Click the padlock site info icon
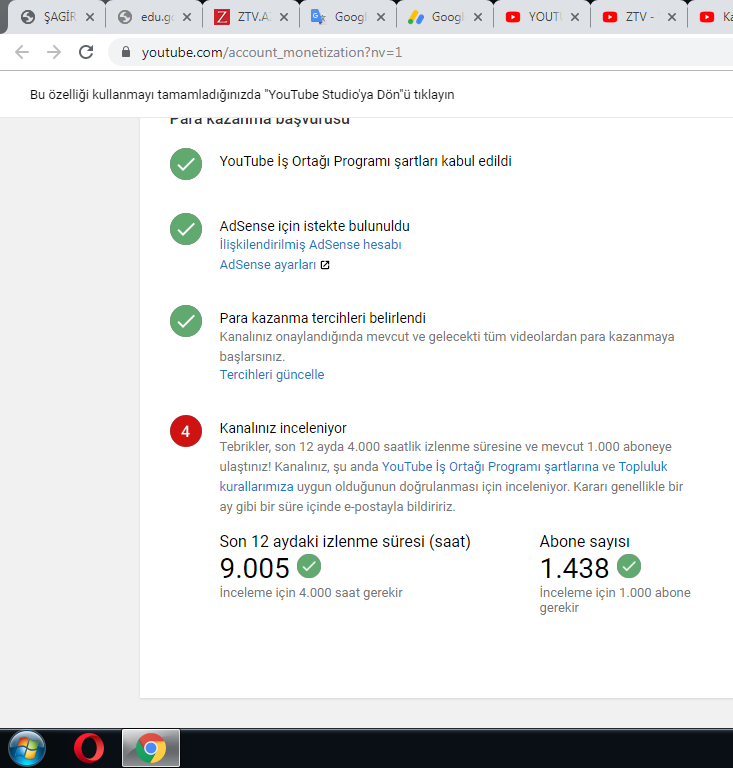Image resolution: width=733 pixels, height=768 pixels. [126, 52]
